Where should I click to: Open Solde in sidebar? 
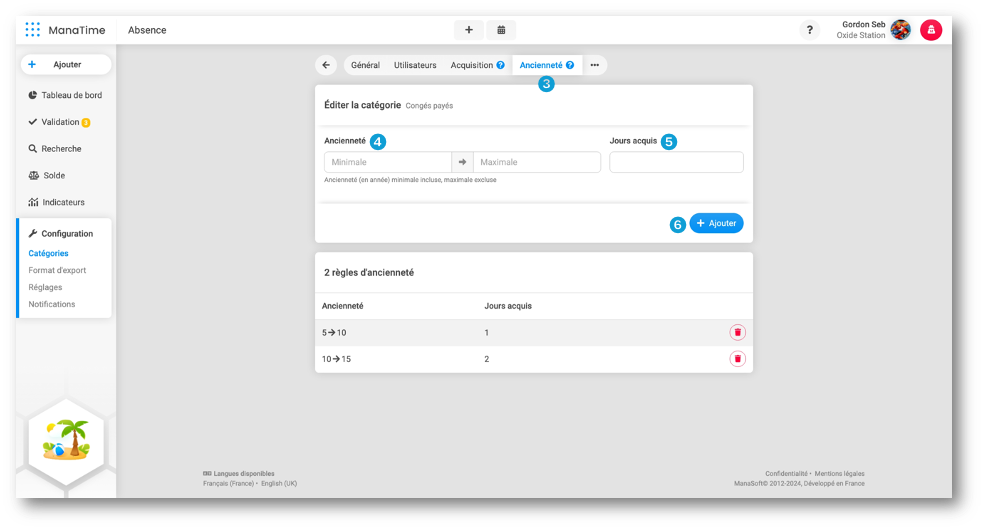[x=47, y=175]
